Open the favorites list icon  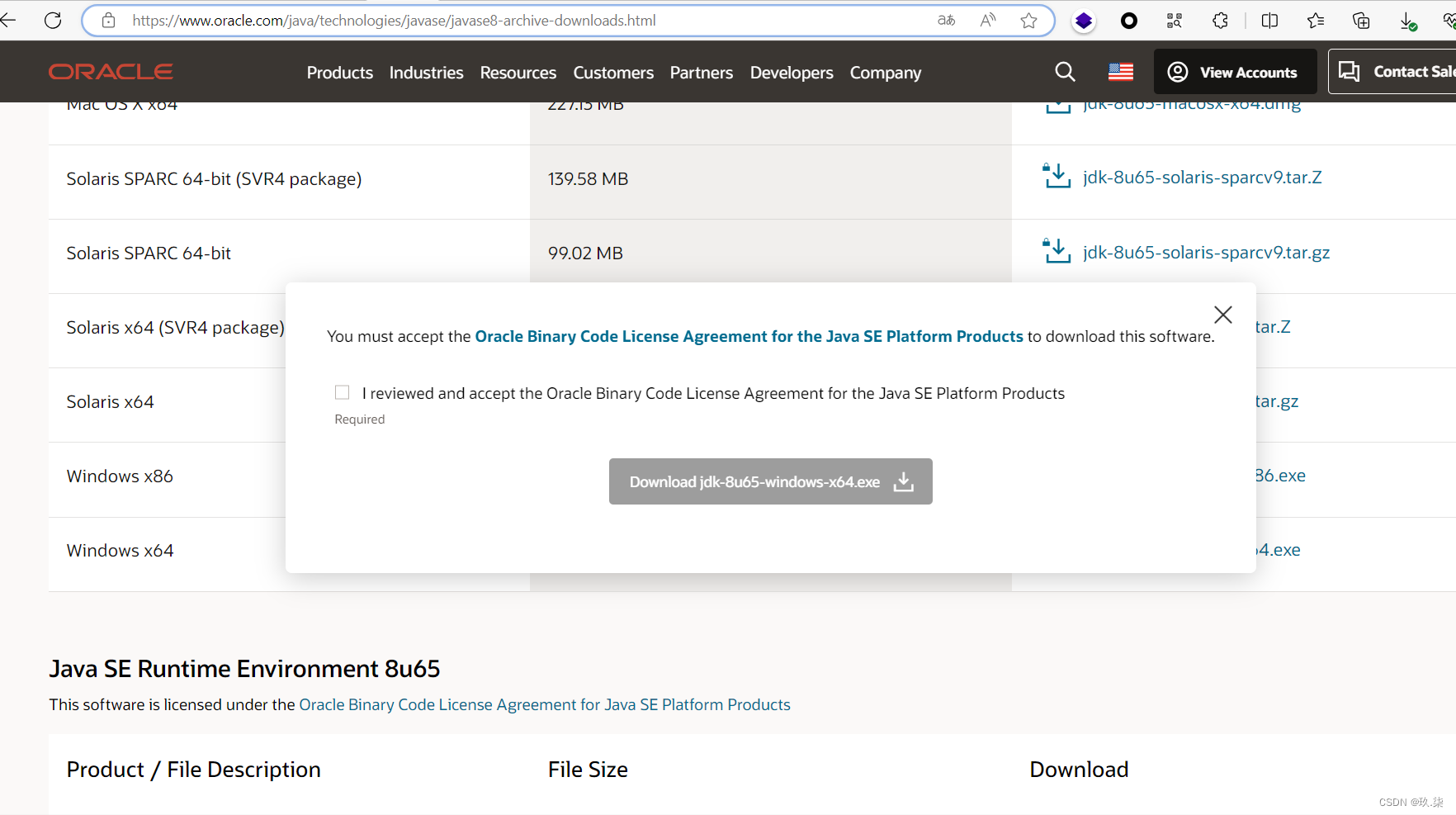[1316, 21]
